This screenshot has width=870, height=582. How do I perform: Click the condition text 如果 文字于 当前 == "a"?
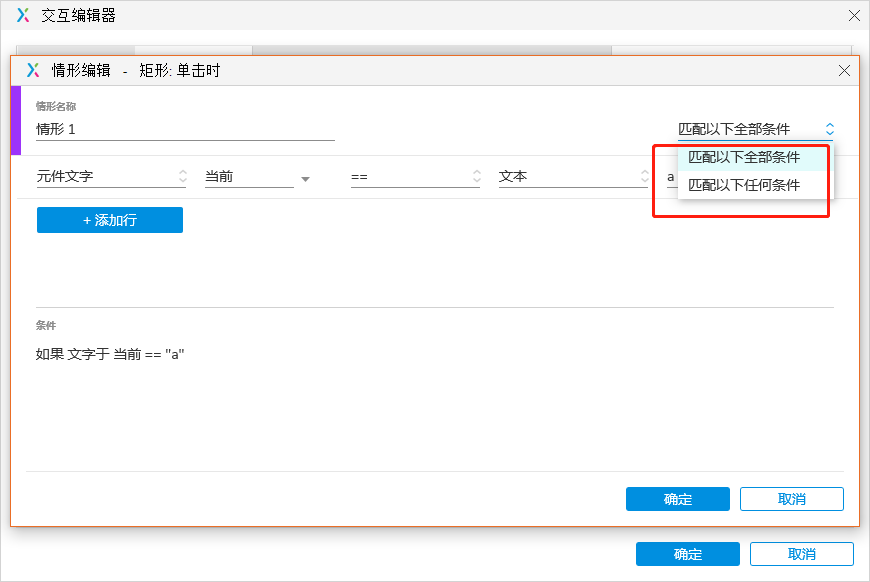110,354
